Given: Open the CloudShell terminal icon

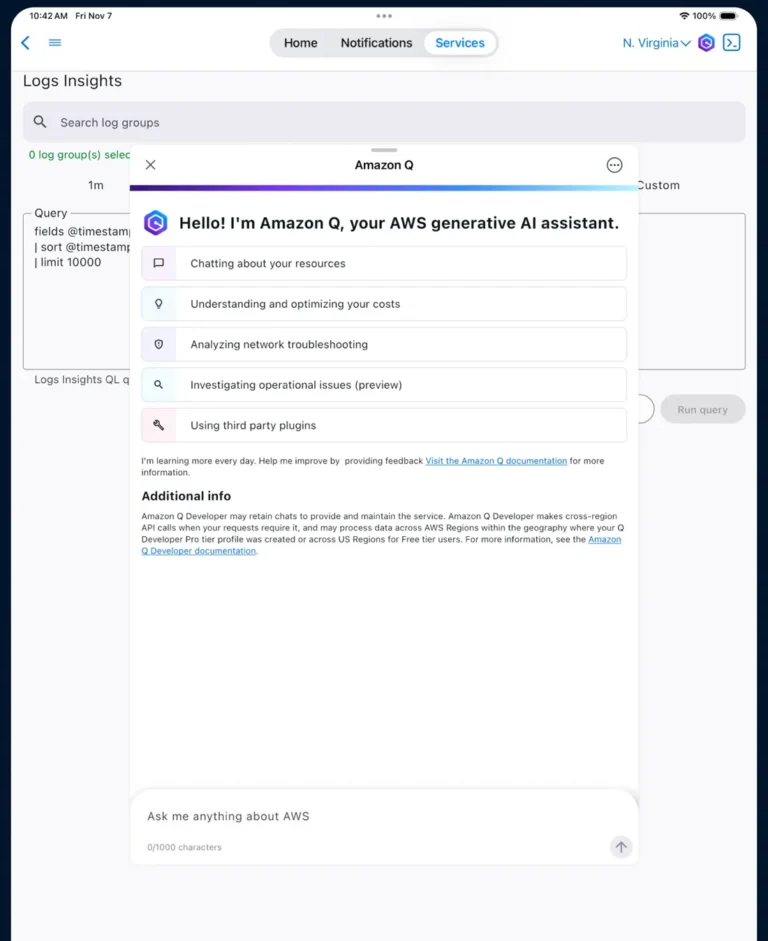Looking at the screenshot, I should (x=731, y=43).
